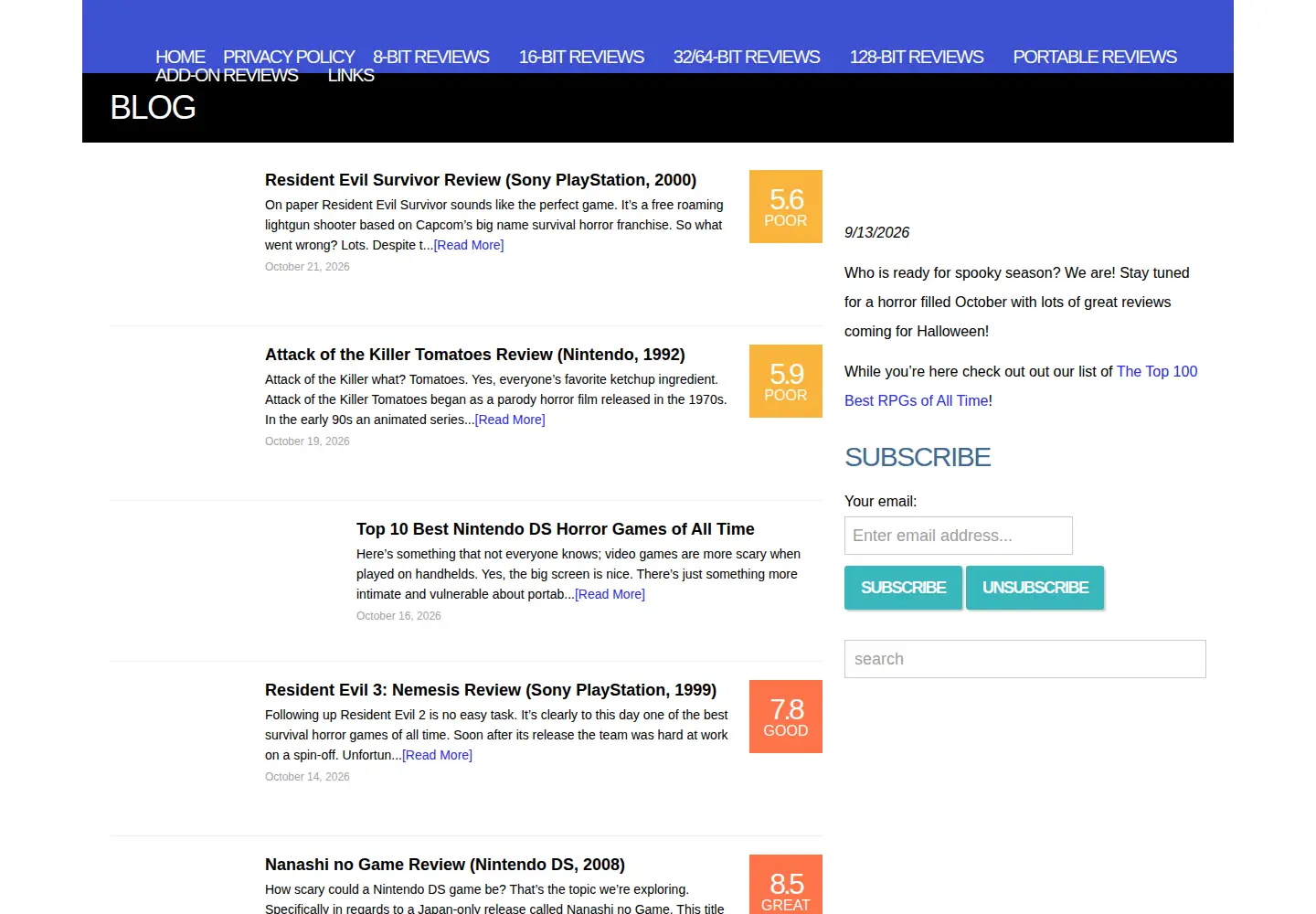Go to the Privacy Policy page

(289, 57)
